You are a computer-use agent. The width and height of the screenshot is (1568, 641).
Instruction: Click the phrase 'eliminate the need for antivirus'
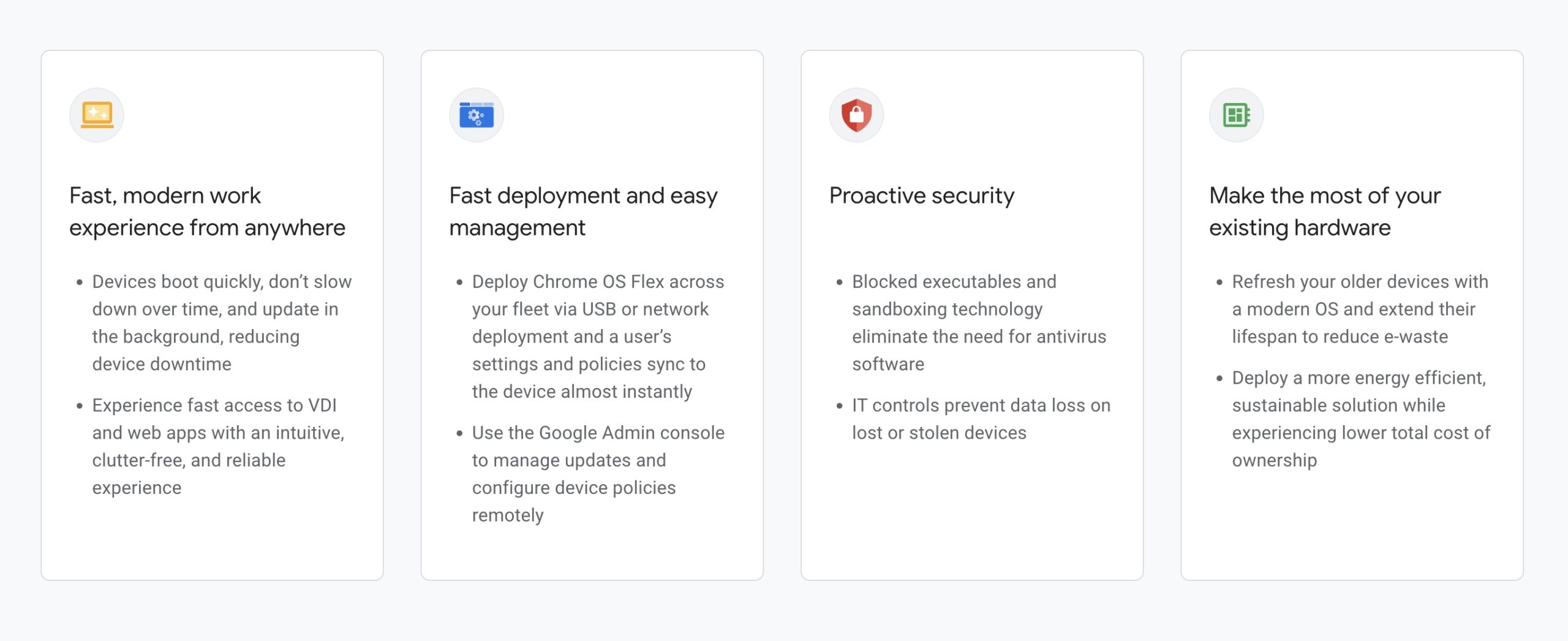(x=979, y=336)
